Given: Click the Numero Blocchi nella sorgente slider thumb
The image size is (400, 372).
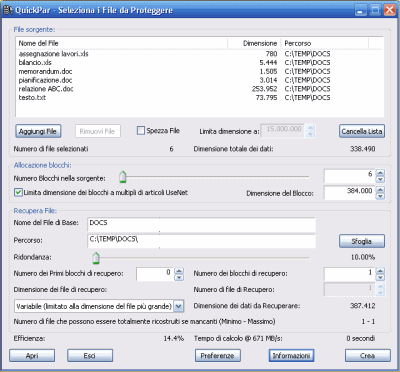Looking at the screenshot, I should tap(123, 177).
